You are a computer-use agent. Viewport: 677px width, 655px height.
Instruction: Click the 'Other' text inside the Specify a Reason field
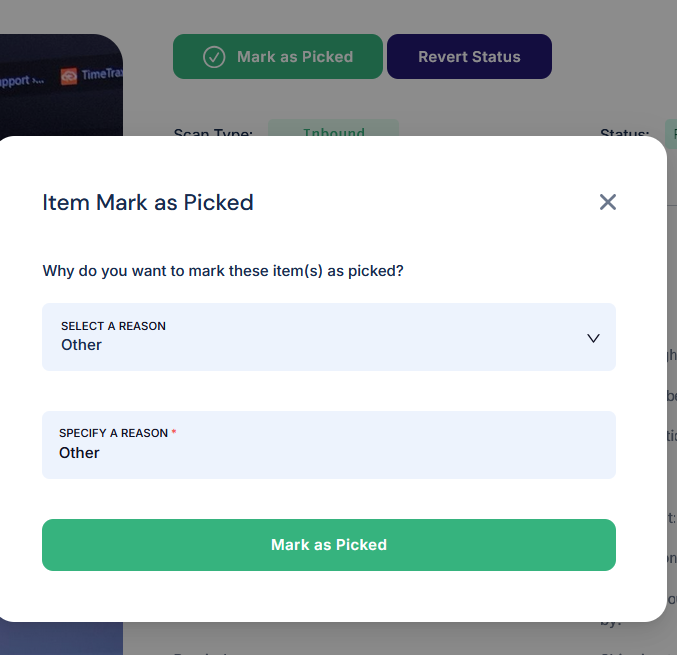coord(79,452)
